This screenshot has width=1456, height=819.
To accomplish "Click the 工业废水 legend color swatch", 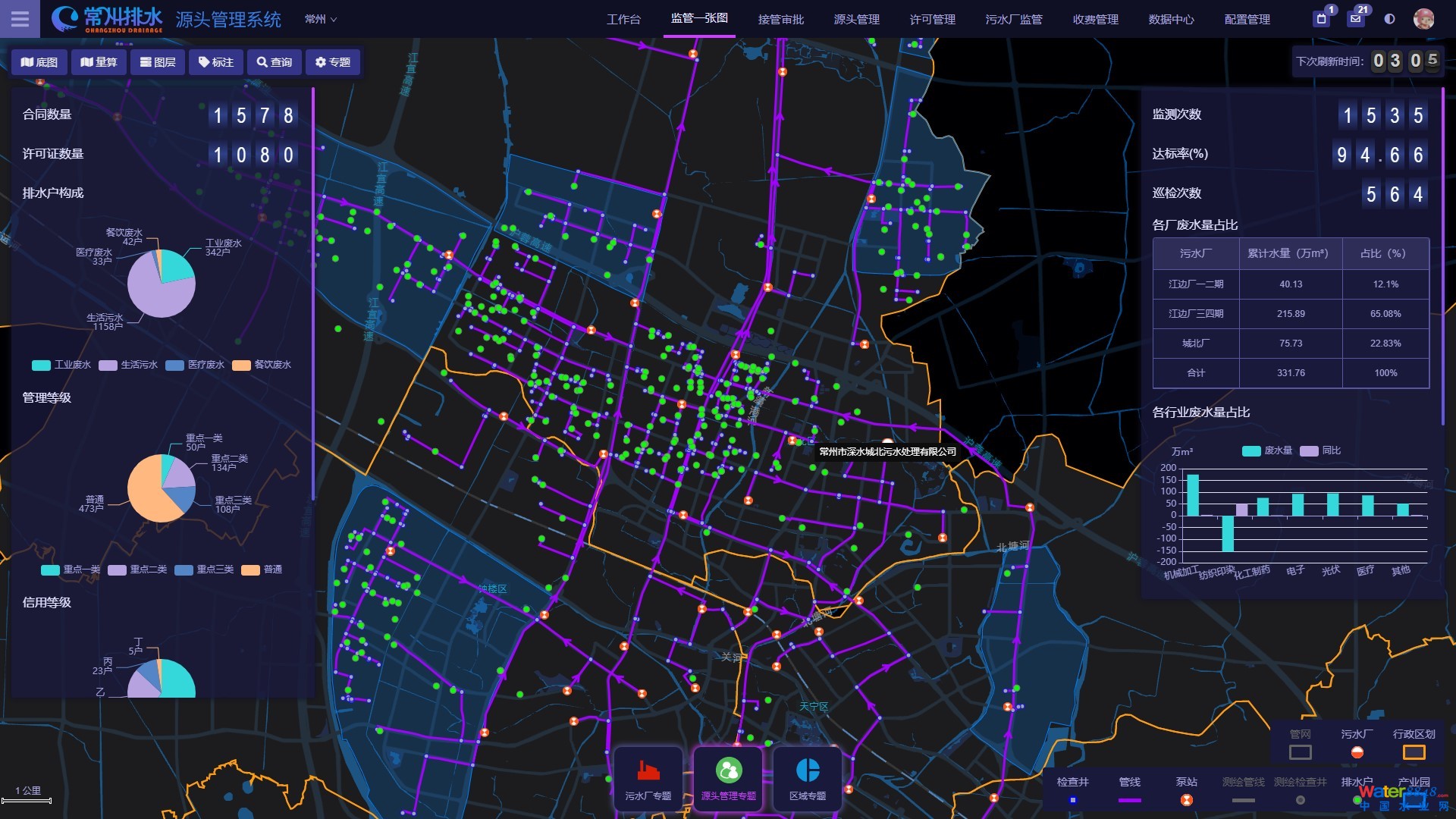I will [41, 365].
